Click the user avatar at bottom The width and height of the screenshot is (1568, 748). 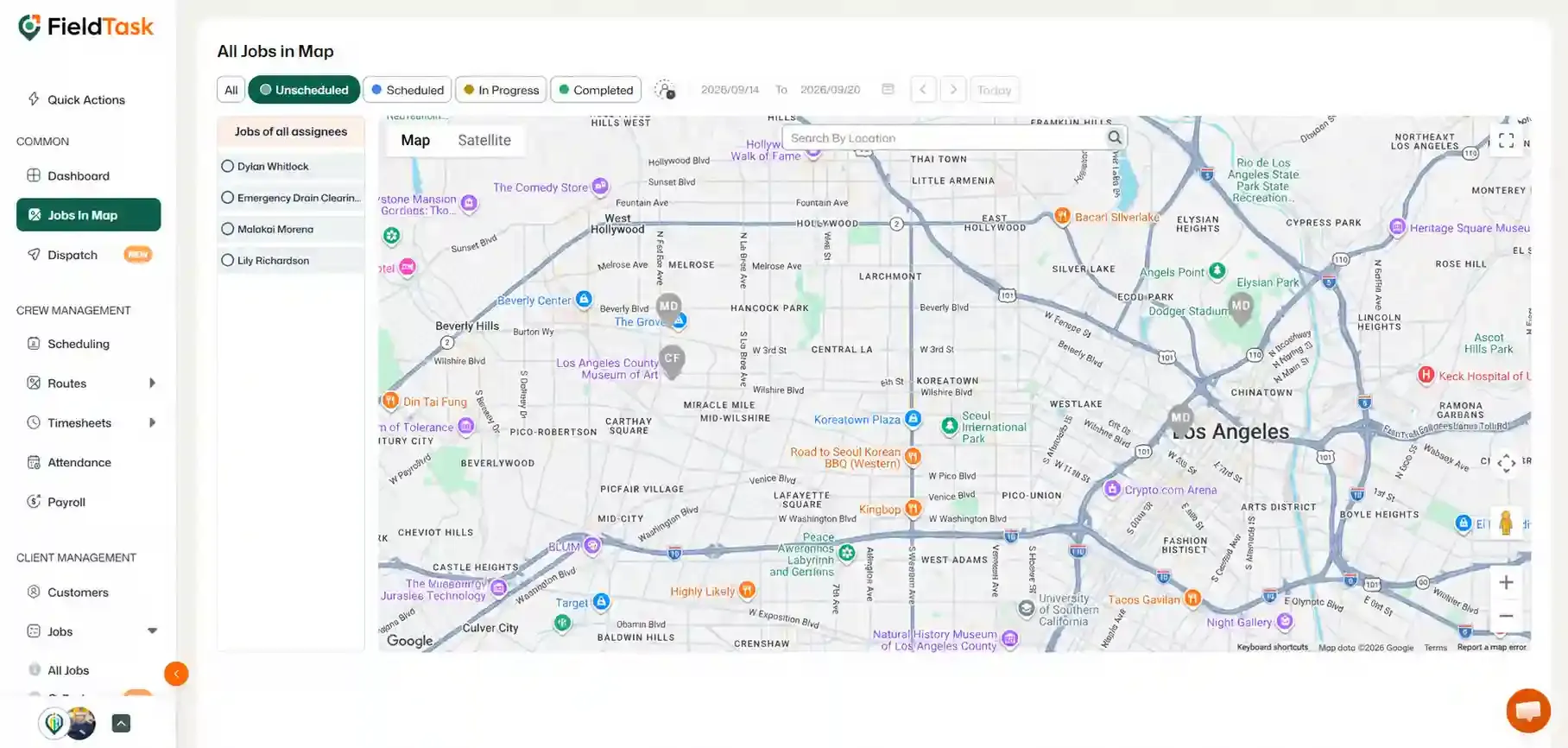(80, 723)
